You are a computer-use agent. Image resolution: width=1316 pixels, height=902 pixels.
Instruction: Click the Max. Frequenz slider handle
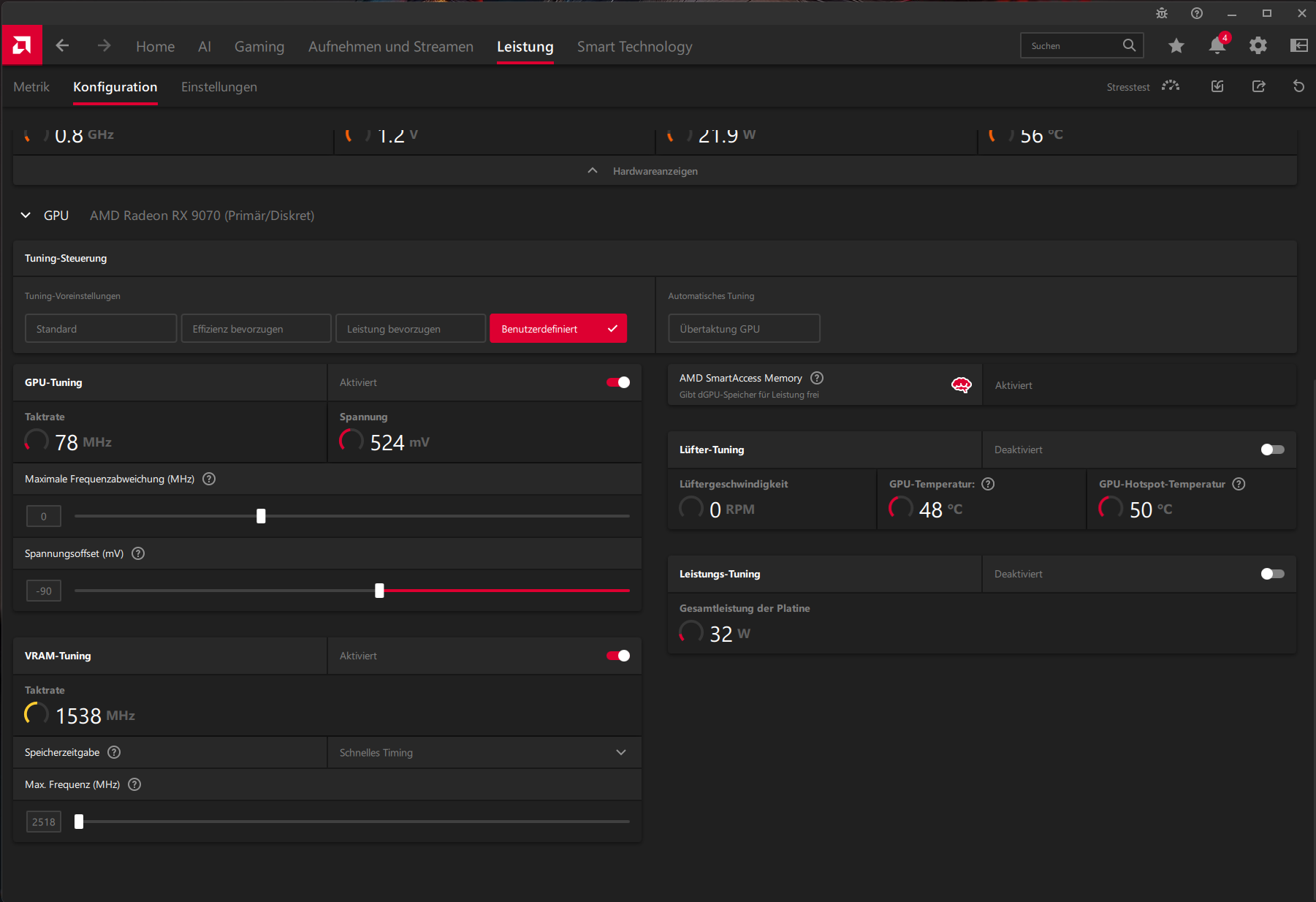(x=79, y=822)
